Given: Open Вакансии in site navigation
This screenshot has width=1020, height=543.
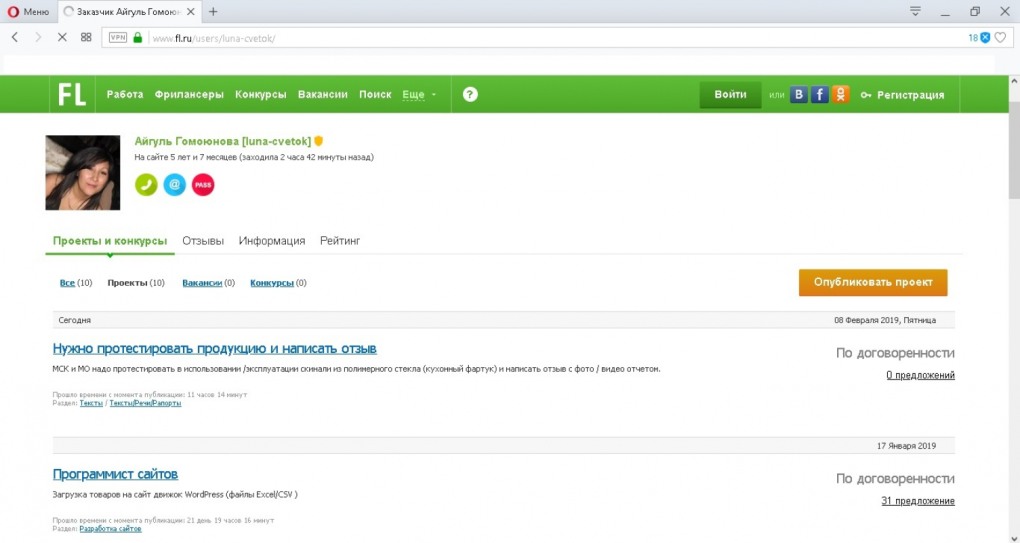Looking at the screenshot, I should click(x=323, y=95).
